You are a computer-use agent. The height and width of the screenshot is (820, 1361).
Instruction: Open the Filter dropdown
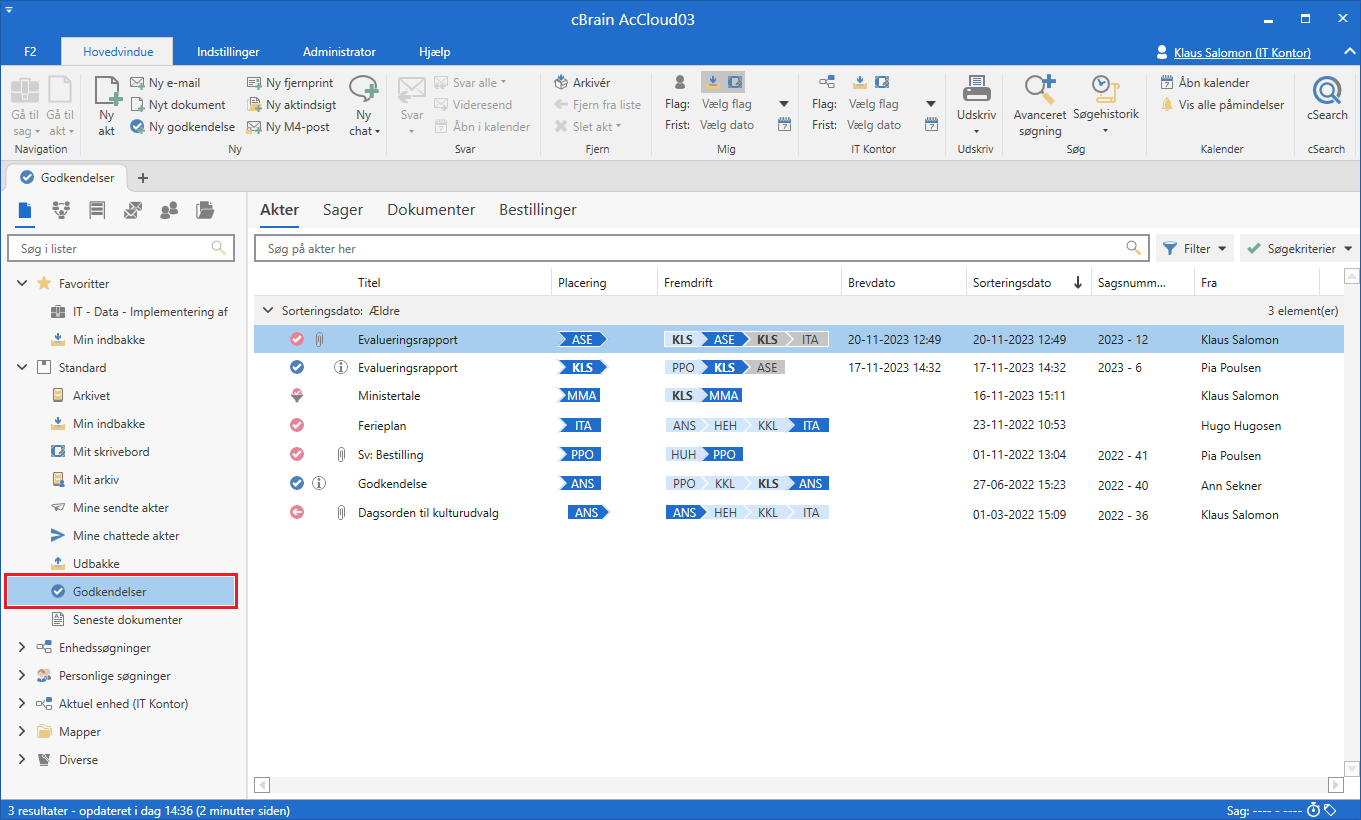[x=1195, y=249]
